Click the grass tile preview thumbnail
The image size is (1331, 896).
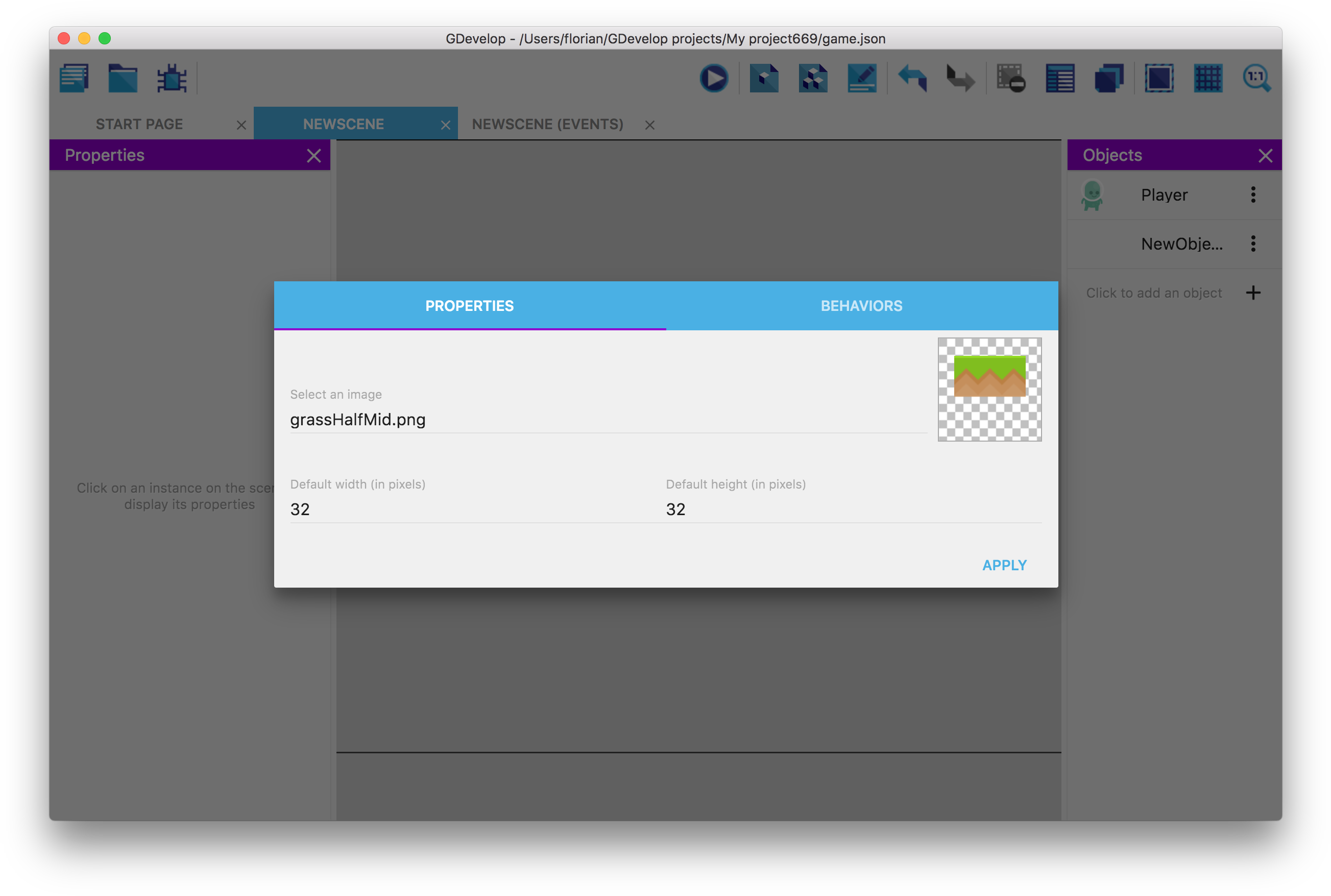click(x=990, y=389)
